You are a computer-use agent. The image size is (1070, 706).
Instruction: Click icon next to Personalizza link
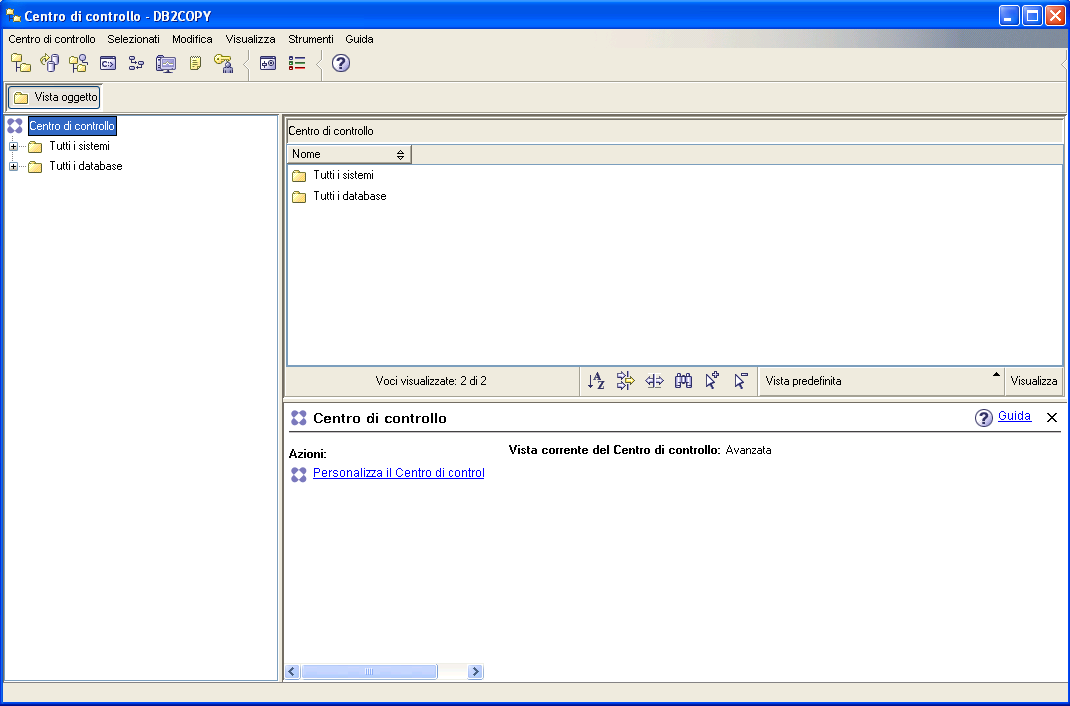(x=299, y=475)
